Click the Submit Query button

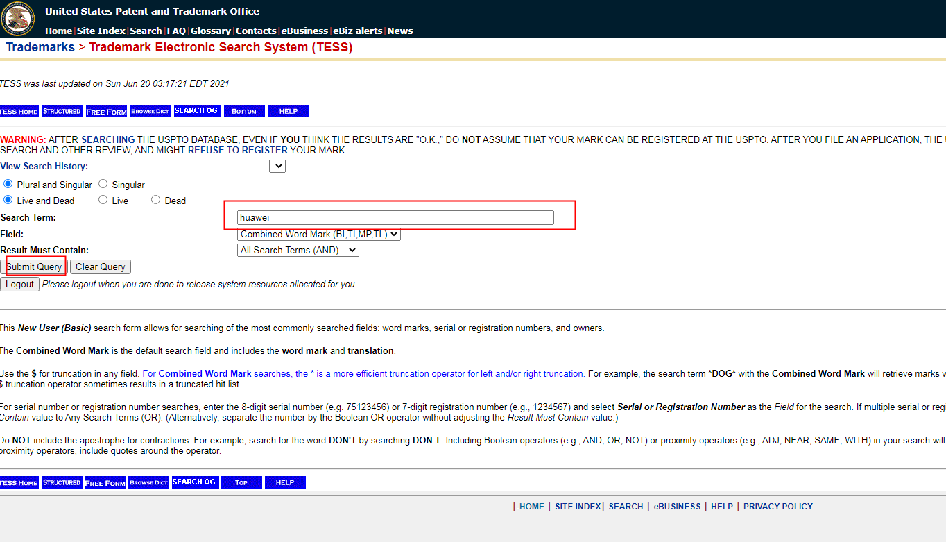[x=34, y=266]
